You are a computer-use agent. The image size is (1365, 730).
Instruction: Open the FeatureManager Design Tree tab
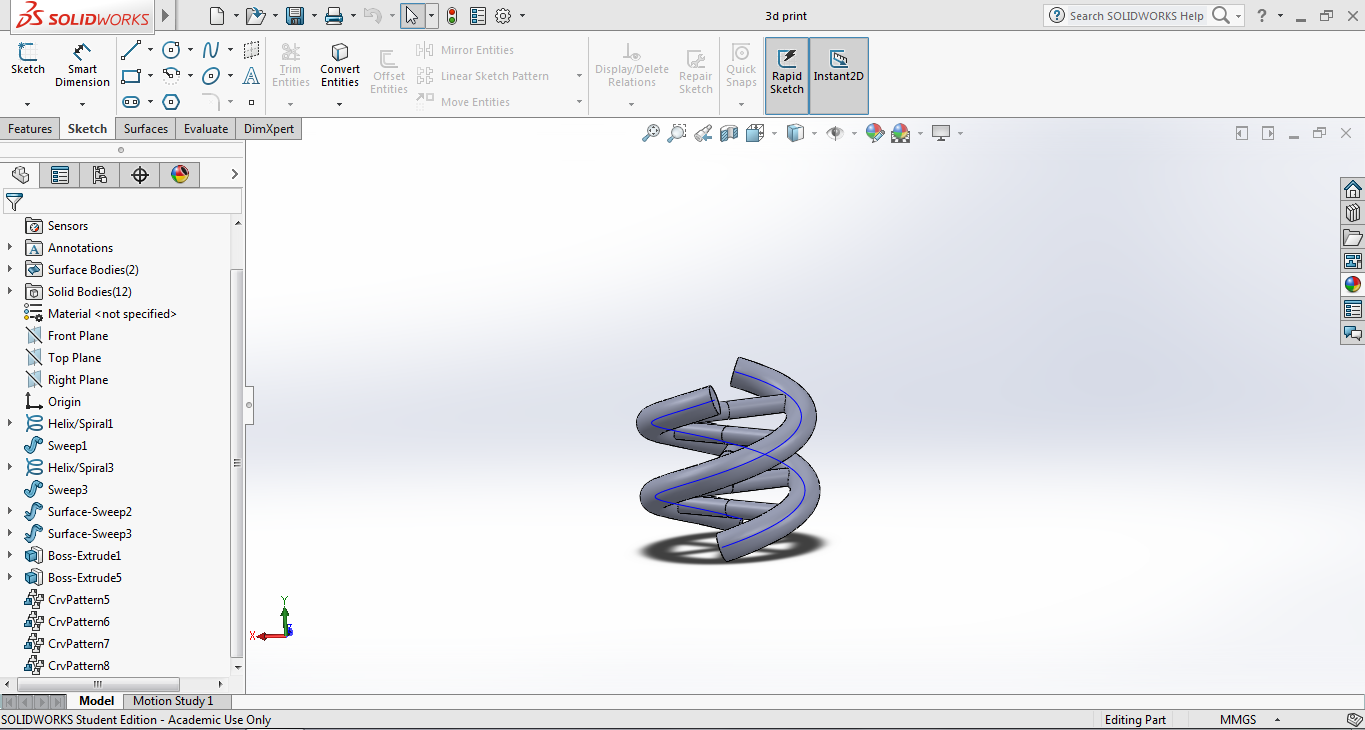(20, 175)
